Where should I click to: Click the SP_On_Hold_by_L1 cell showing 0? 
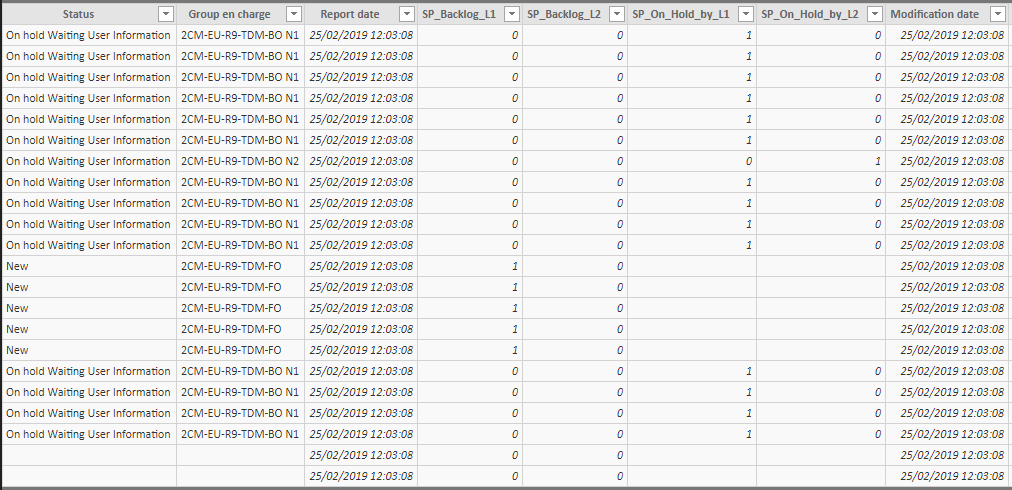click(692, 161)
